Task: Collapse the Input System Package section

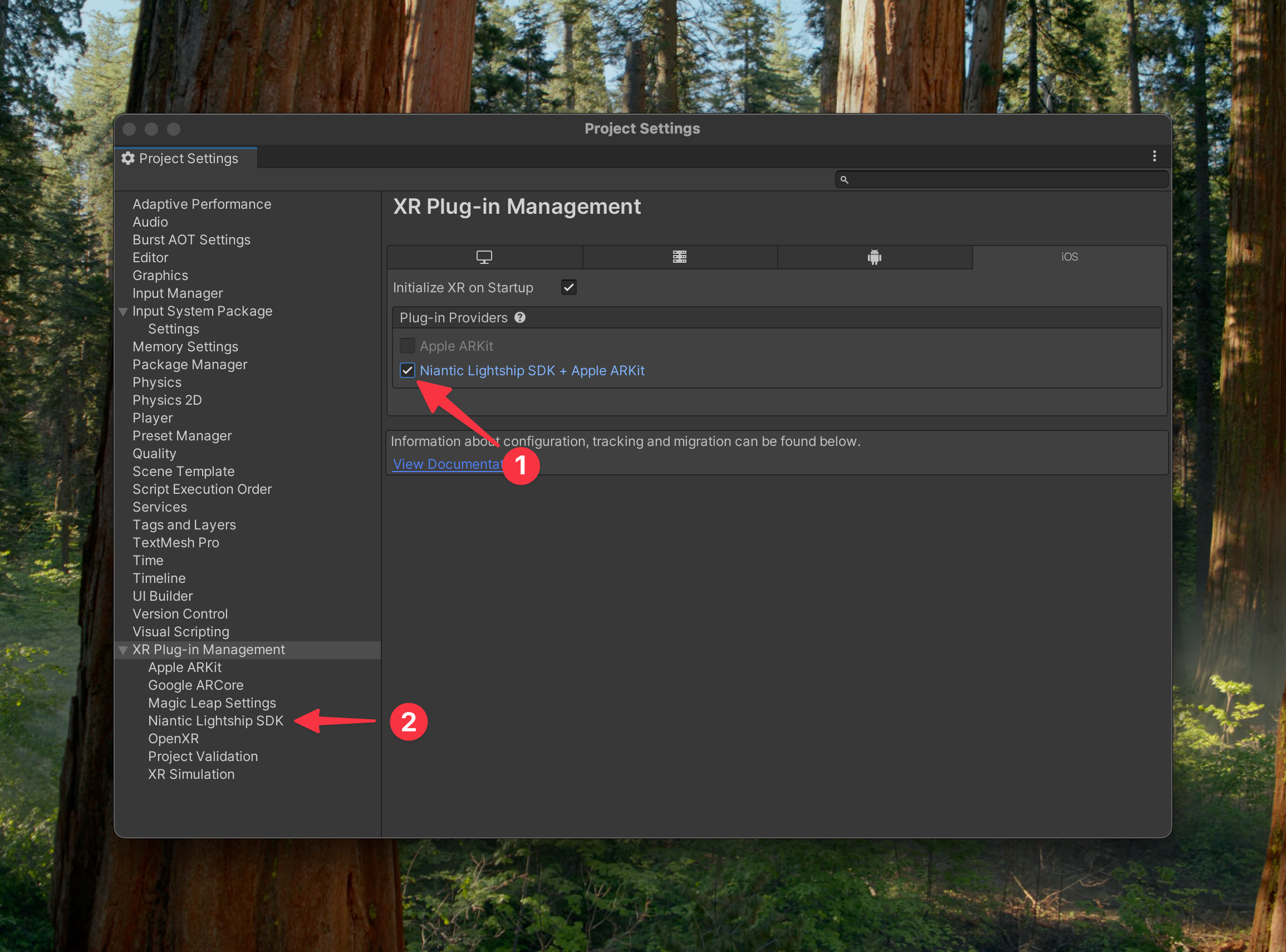Action: (x=123, y=312)
